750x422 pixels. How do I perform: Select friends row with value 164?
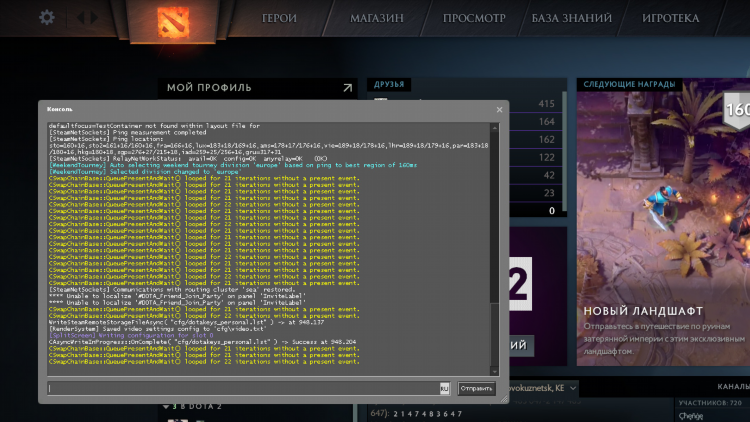pos(534,122)
